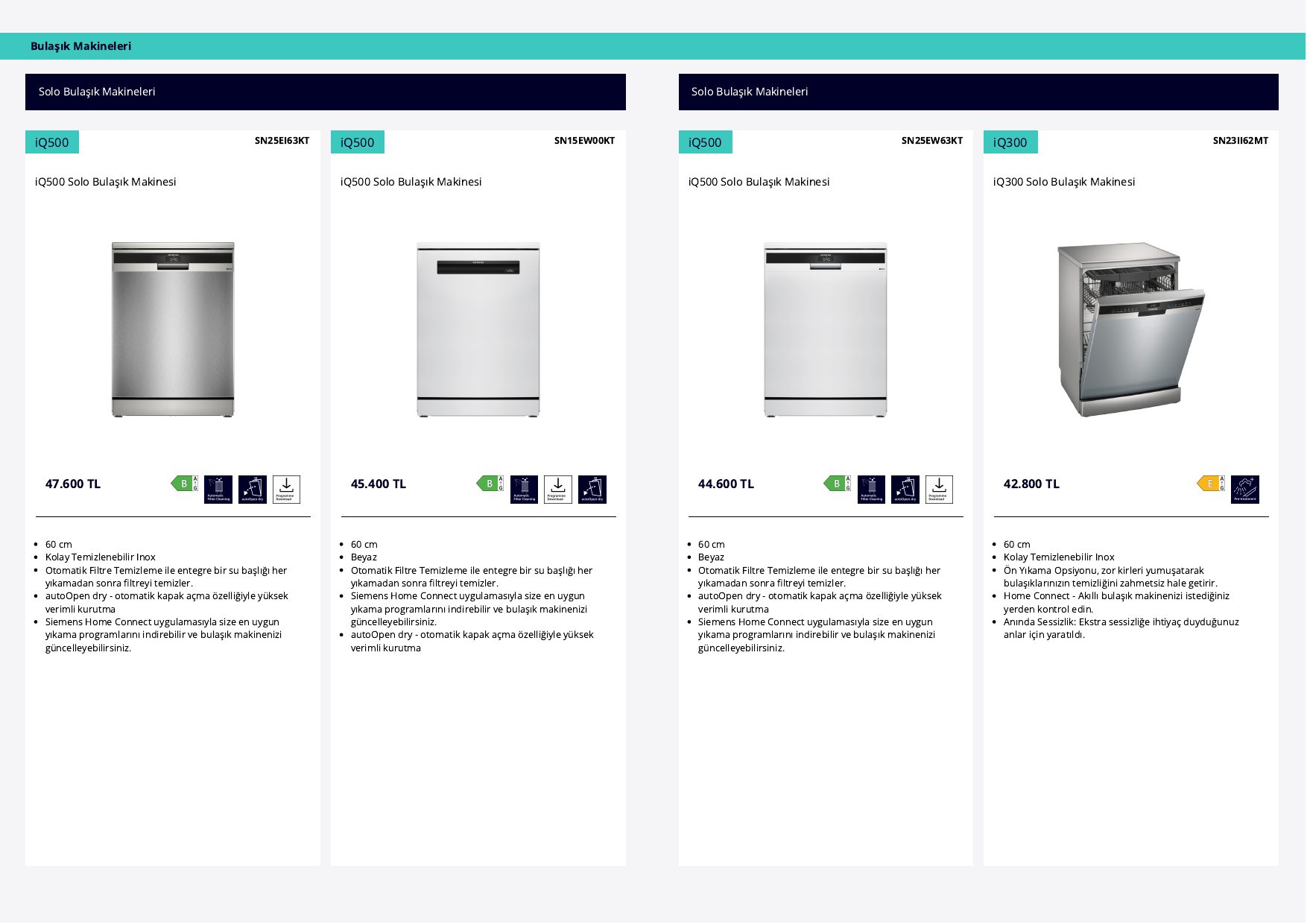Select model code SN15EW00KT
The width and height of the screenshot is (1307, 924).
point(585,141)
